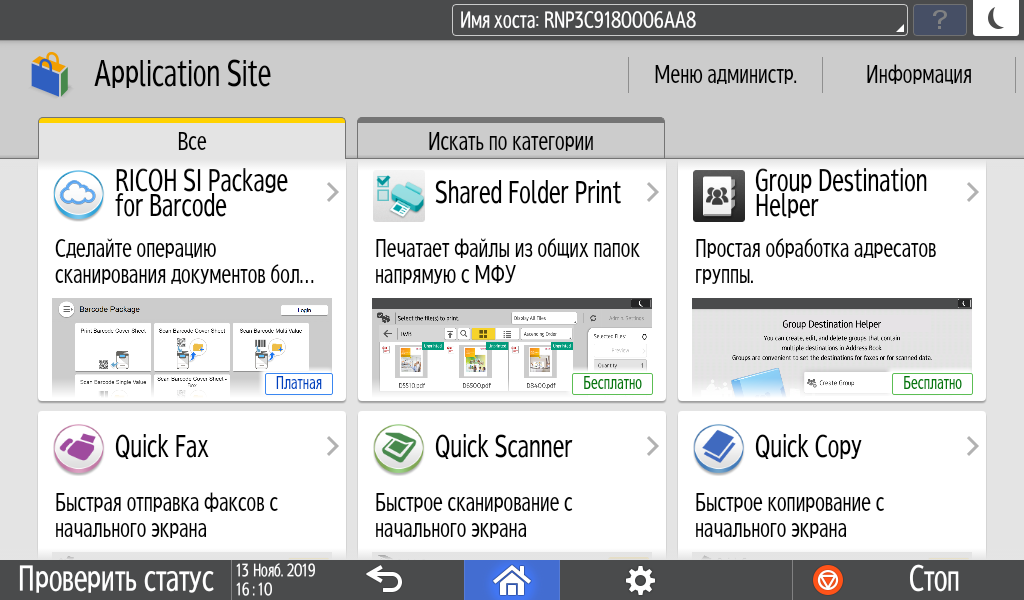This screenshot has height=600, width=1024.
Task: Go back using the return arrow
Action: pyautogui.click(x=384, y=580)
